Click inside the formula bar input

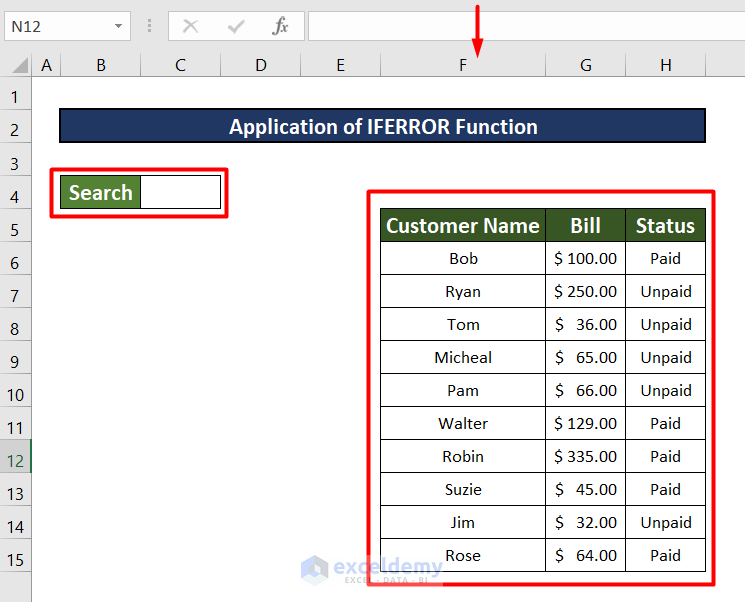pos(526,26)
